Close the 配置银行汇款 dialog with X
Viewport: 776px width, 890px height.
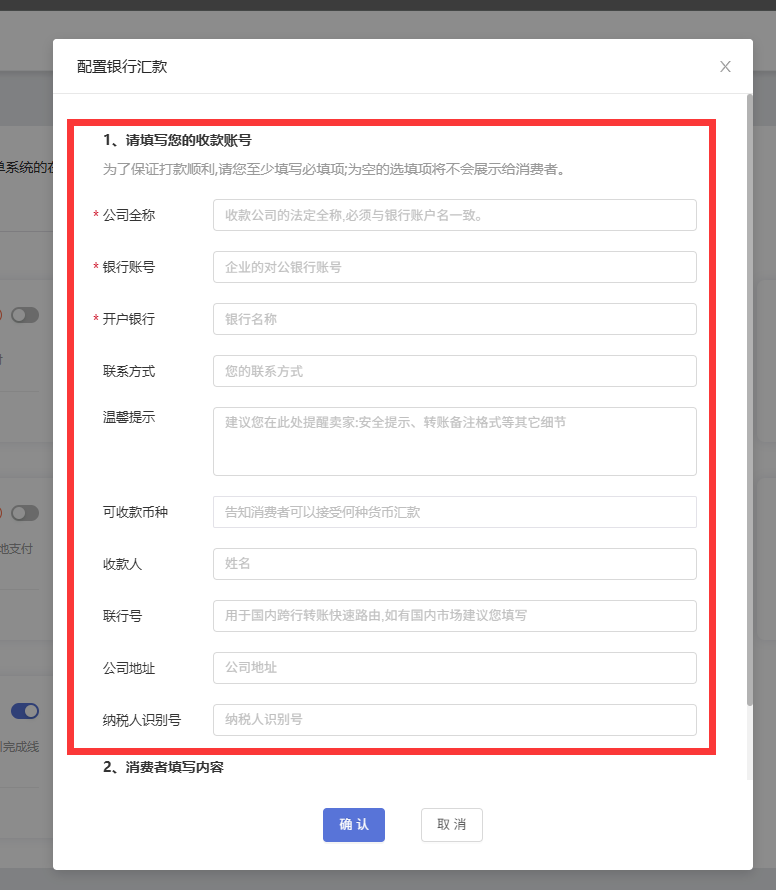click(725, 66)
